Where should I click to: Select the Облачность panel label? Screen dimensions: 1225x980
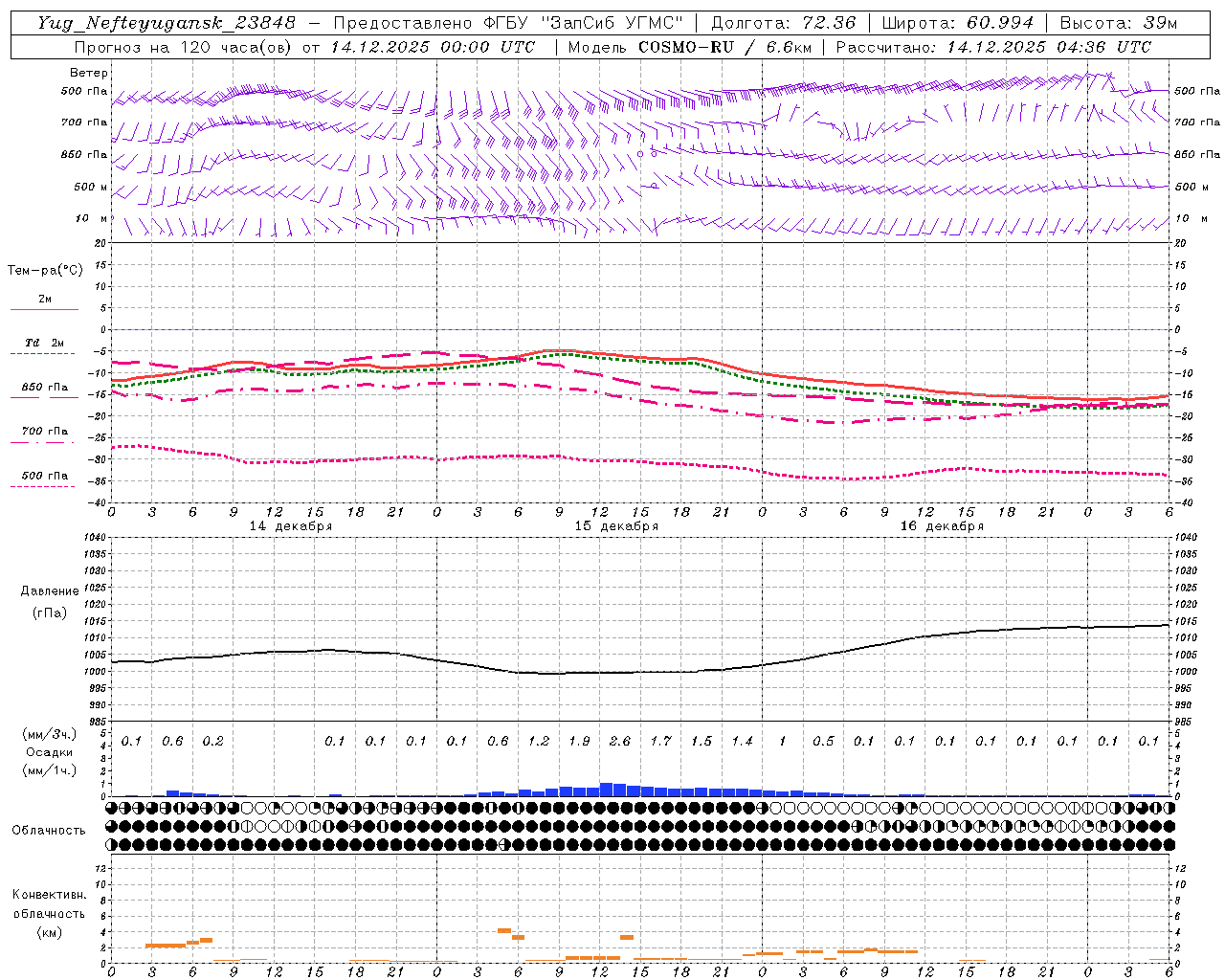click(x=49, y=831)
